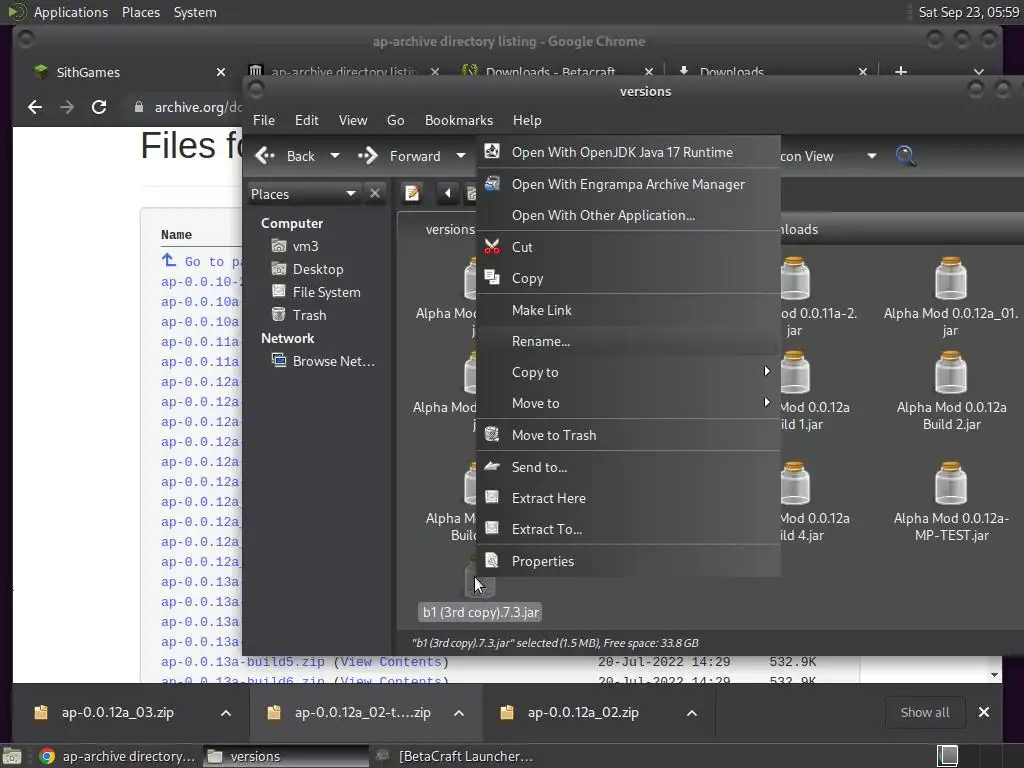Open ap-0.0.13a-build5.zip link
This screenshot has height=768, width=1024.
click(242, 662)
